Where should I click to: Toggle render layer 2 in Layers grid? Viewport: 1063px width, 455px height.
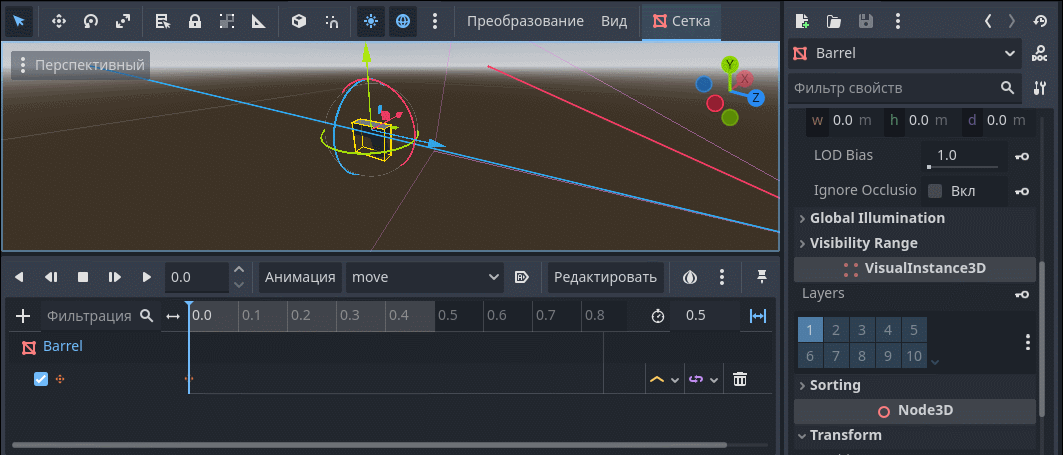pyautogui.click(x=836, y=330)
